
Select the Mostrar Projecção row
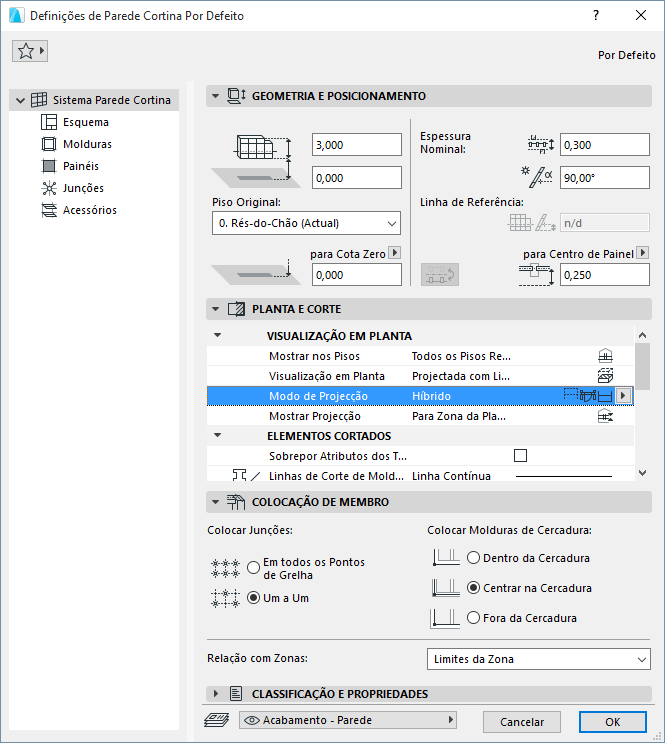point(420,416)
